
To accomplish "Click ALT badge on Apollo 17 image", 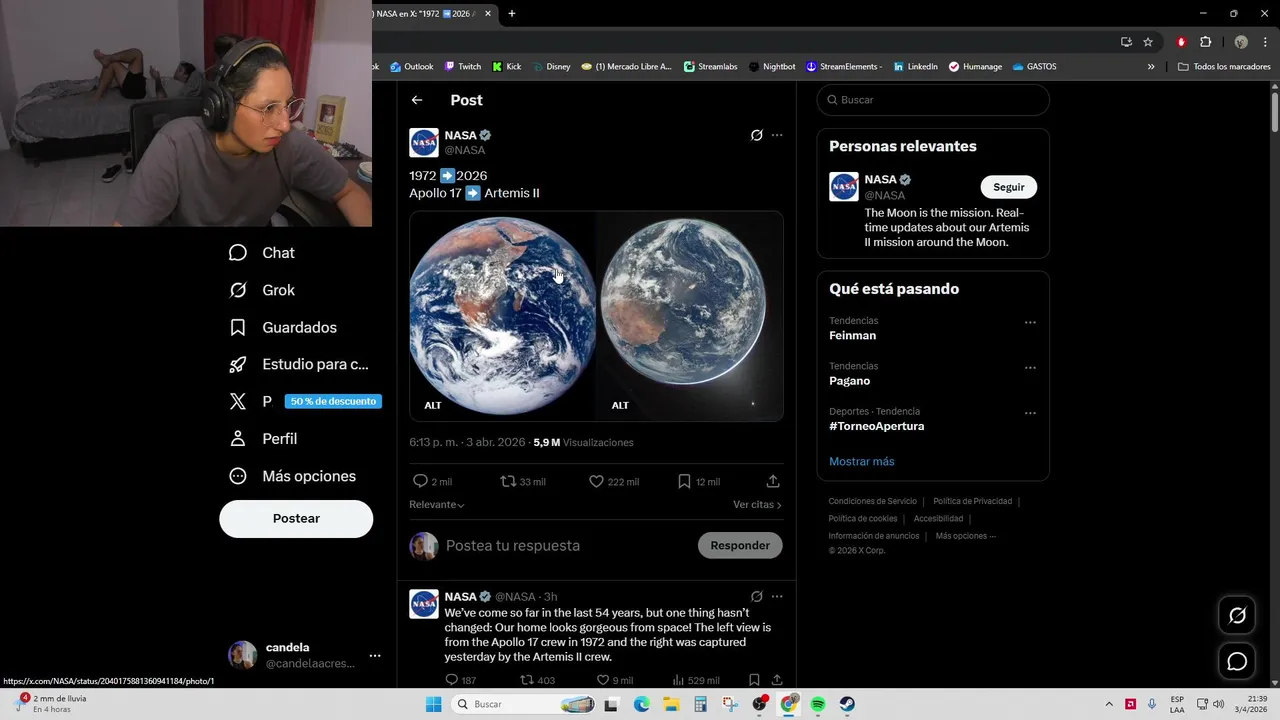I will point(433,405).
